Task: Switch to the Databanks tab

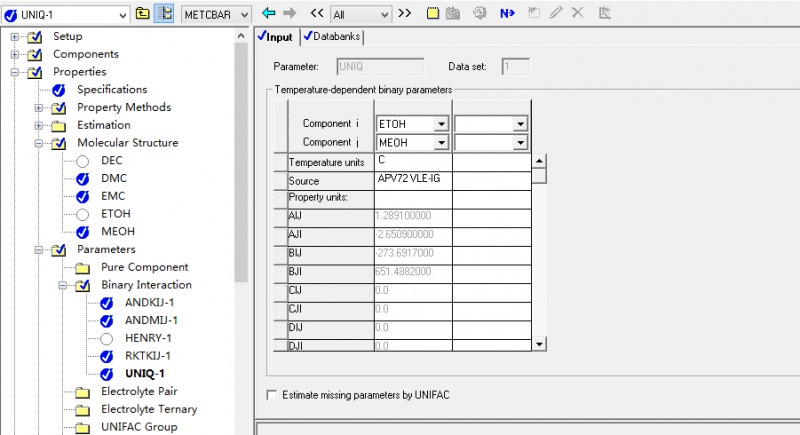Action: pyautogui.click(x=332, y=37)
